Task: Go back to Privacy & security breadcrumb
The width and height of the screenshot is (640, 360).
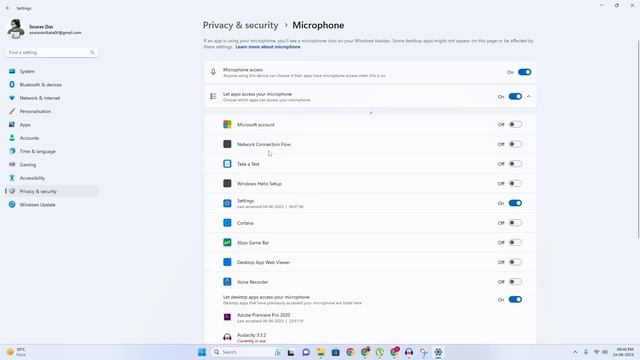Action: [240, 25]
